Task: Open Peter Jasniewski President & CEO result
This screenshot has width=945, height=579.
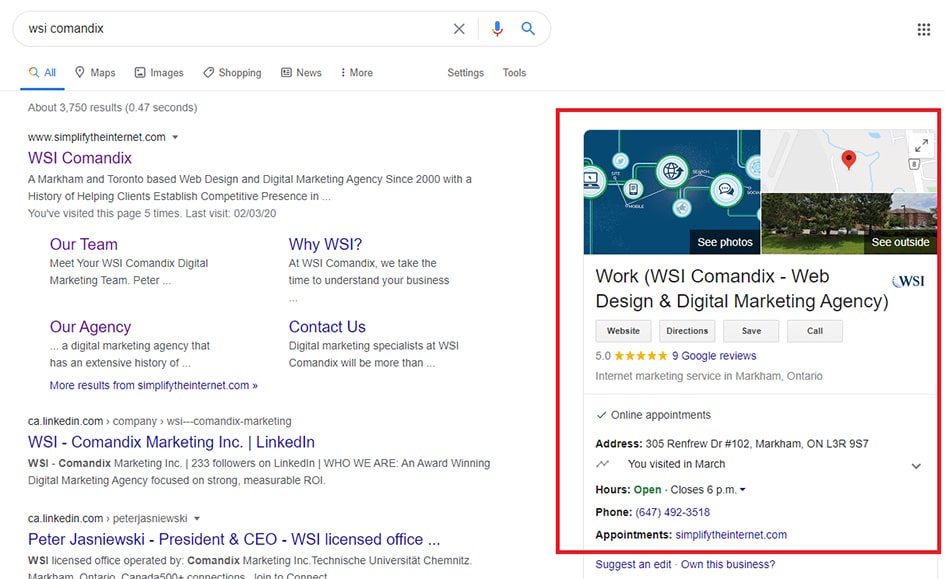Action: pyautogui.click(x=234, y=539)
